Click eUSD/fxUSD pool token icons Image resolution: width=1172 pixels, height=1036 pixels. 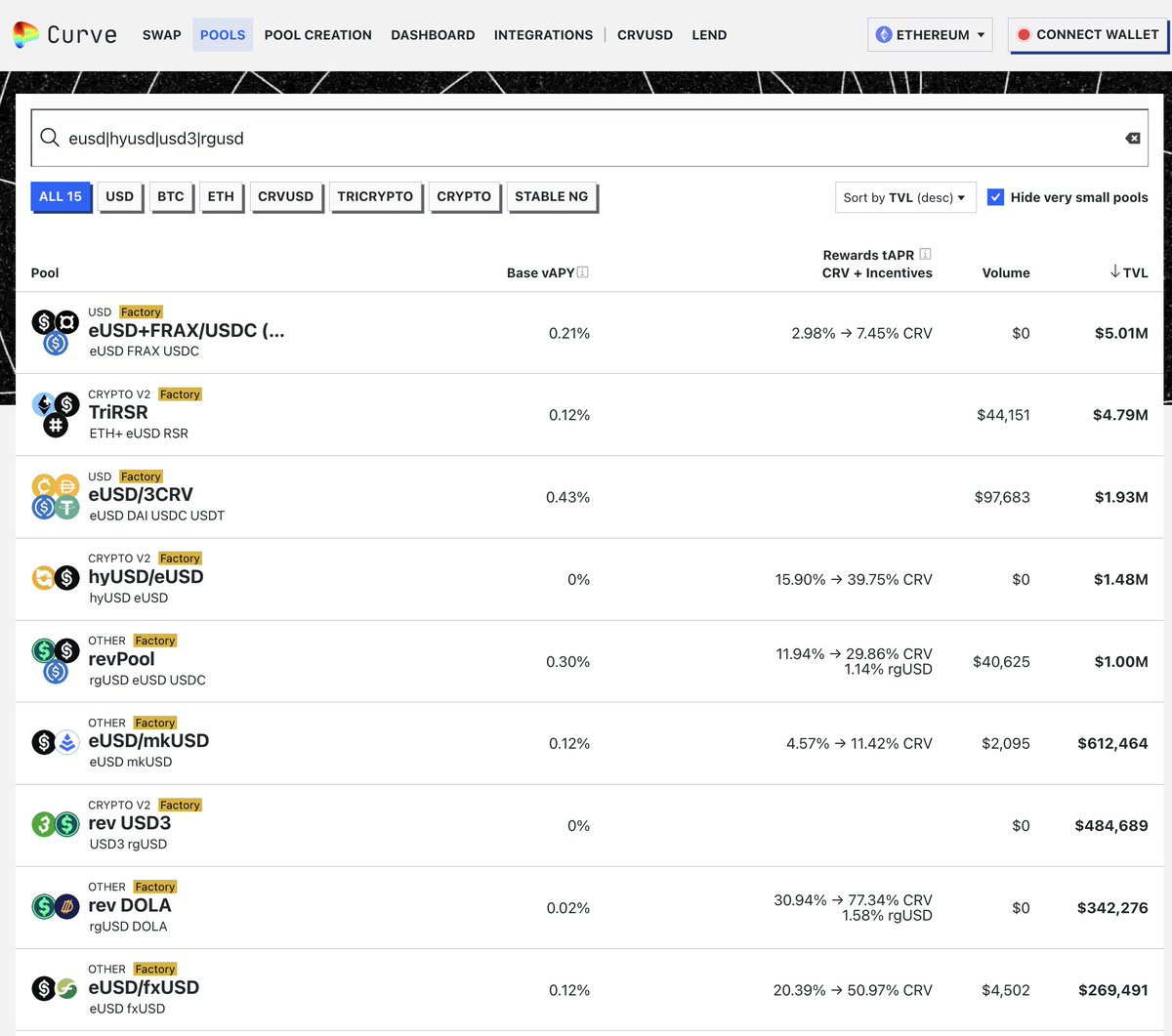pos(55,988)
